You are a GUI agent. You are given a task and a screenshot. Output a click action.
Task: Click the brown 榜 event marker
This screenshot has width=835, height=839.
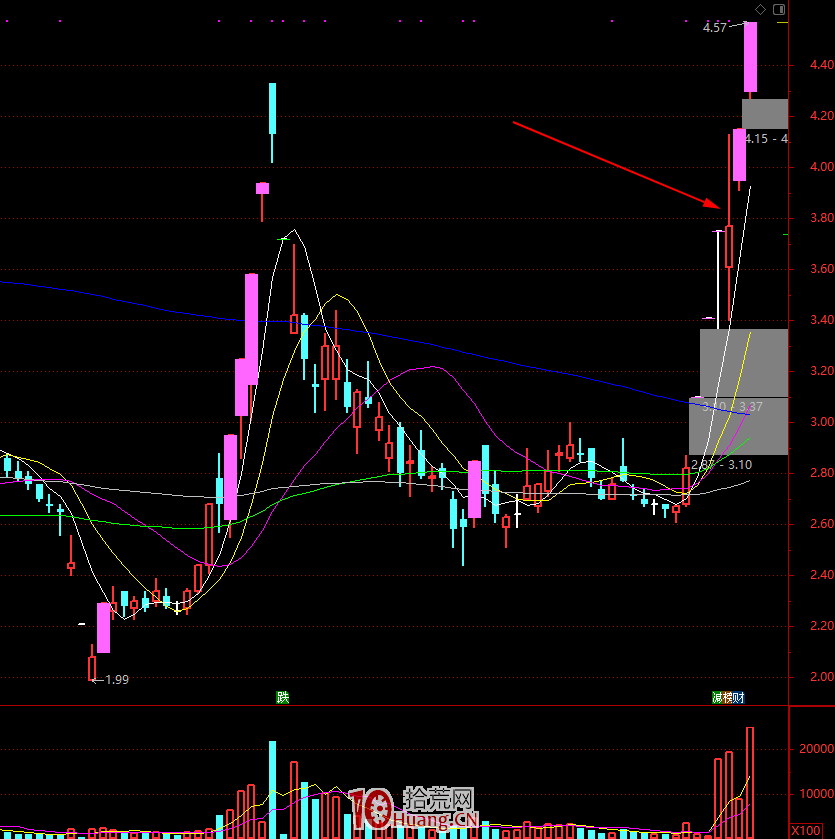pyautogui.click(x=728, y=697)
